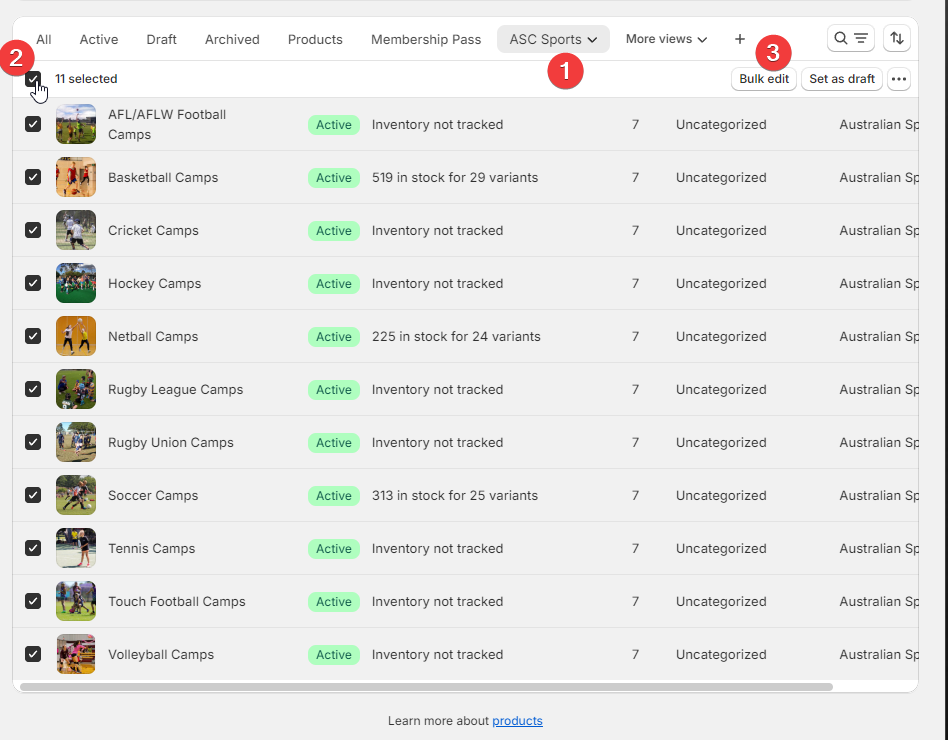
Task: Open Volleyball Camps product thumbnail
Action: 76,654
